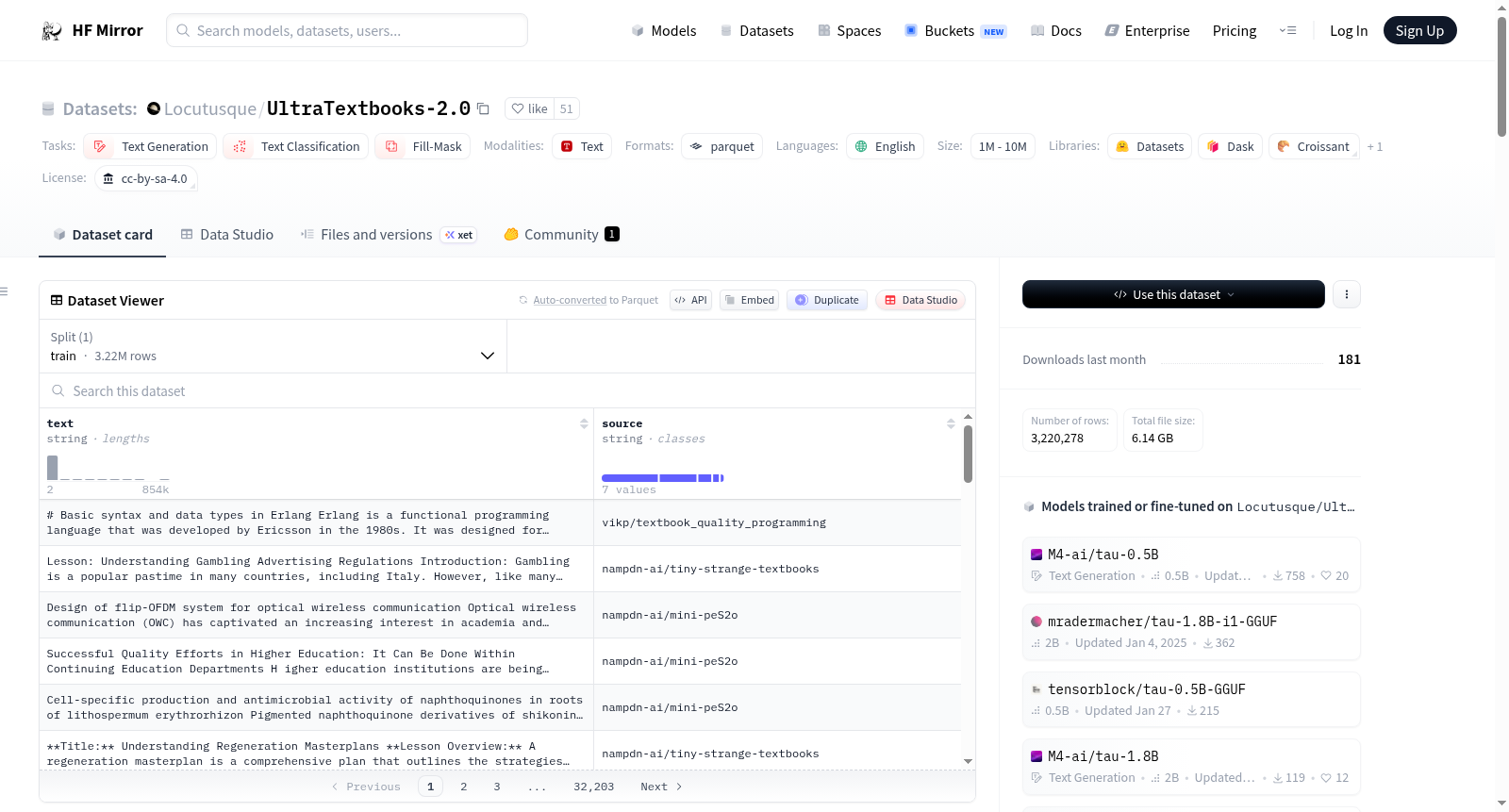Click the Embed button

(x=749, y=300)
